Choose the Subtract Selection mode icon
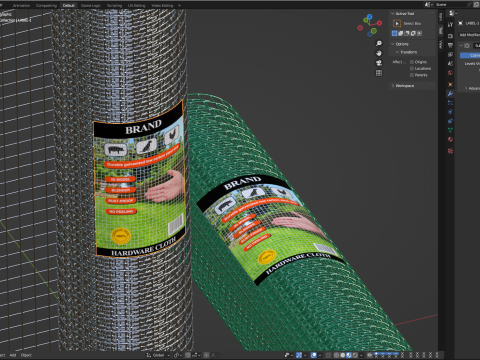480x360 pixels. pos(407,33)
